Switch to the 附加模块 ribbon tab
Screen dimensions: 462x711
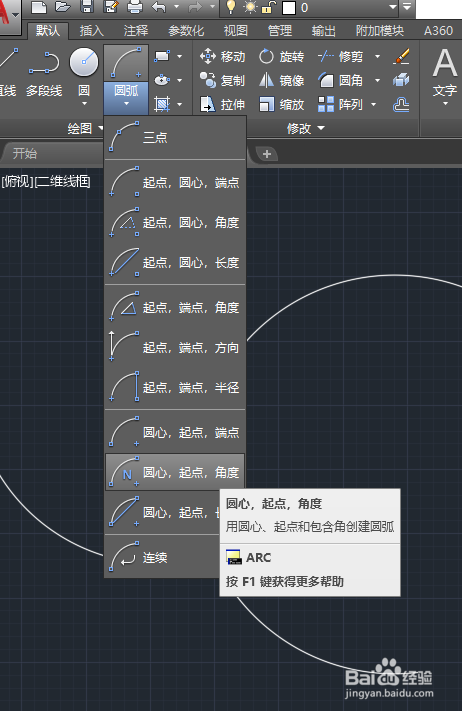[379, 30]
